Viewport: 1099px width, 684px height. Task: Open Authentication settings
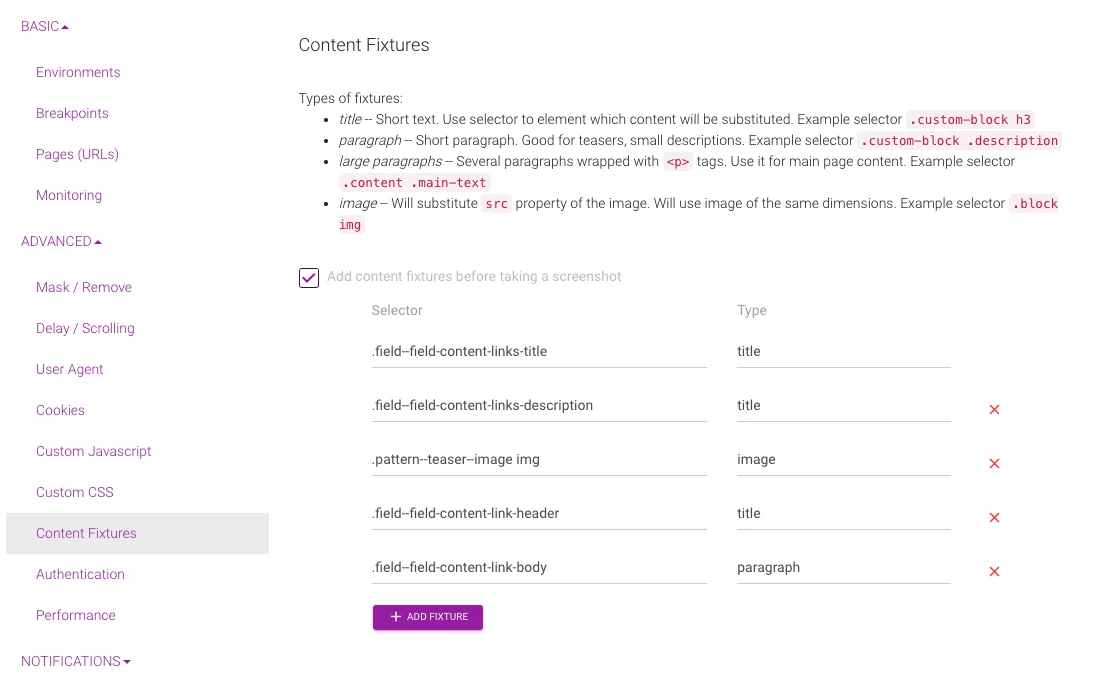(80, 574)
